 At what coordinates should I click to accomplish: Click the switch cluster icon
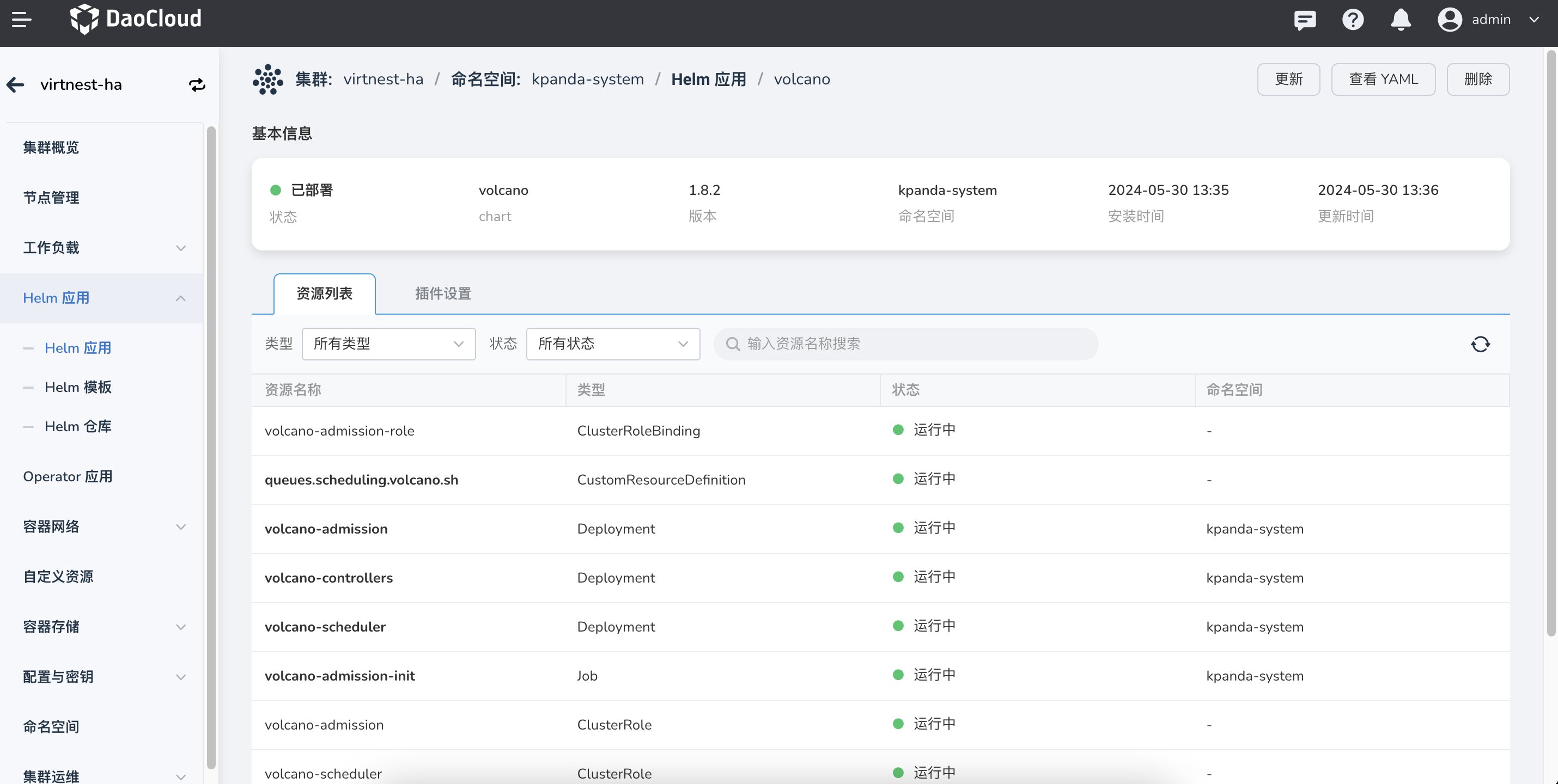coord(197,84)
